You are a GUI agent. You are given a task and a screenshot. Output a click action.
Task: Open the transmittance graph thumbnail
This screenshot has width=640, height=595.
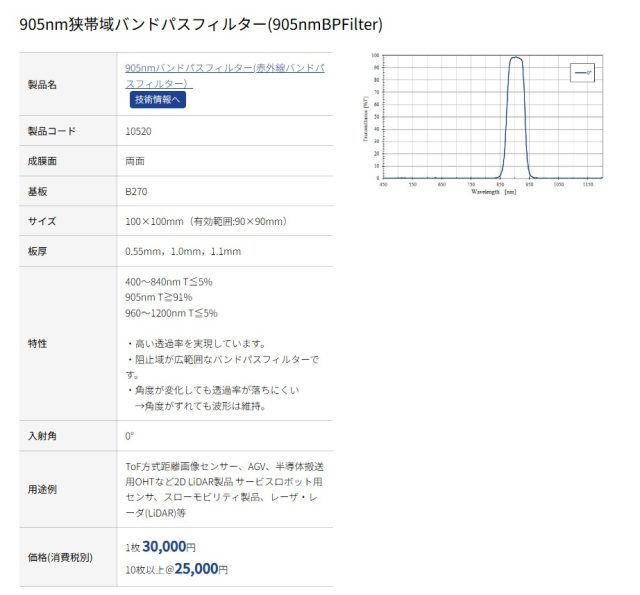pos(485,121)
